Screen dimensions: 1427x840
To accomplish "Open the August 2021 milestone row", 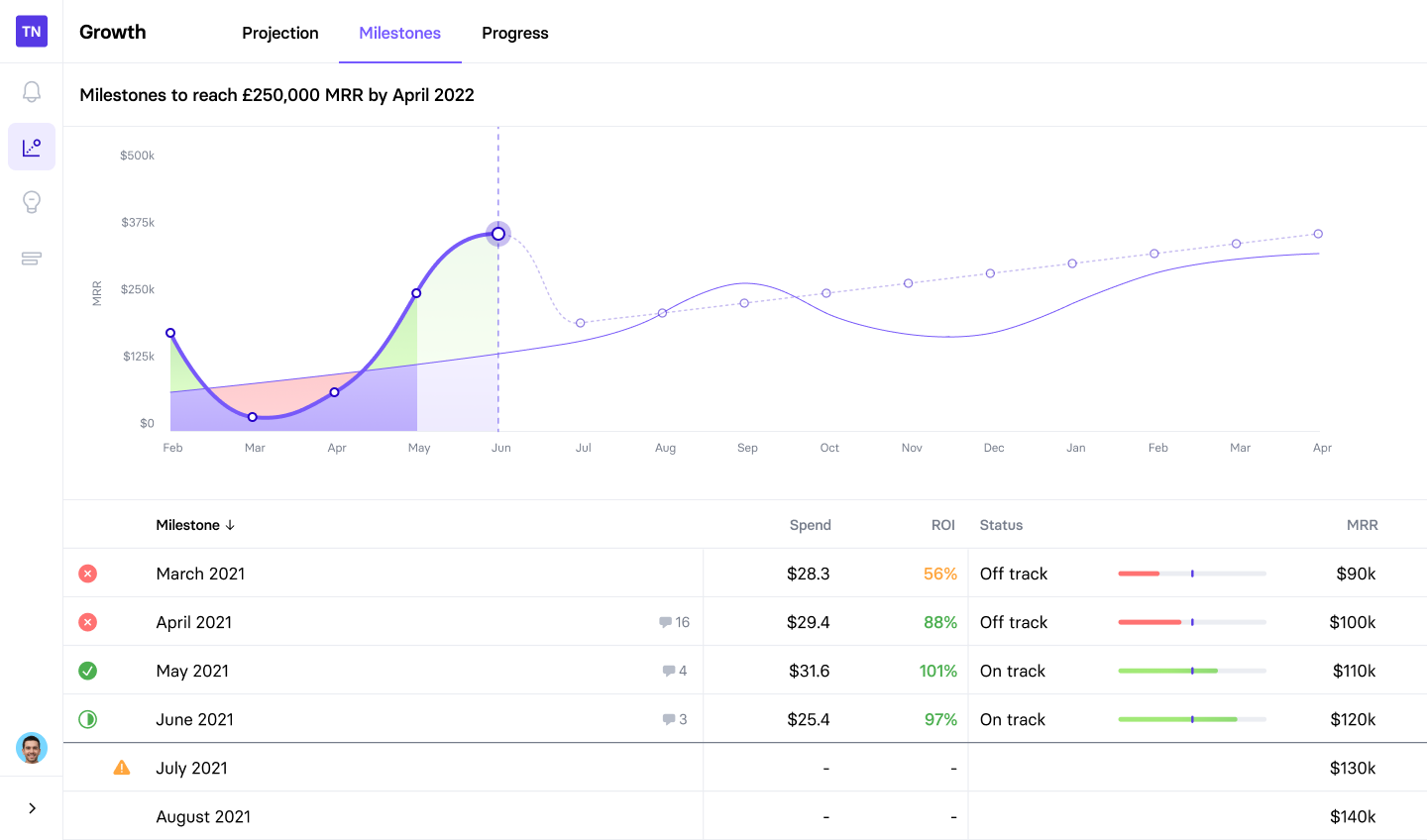I will pyautogui.click(x=203, y=816).
